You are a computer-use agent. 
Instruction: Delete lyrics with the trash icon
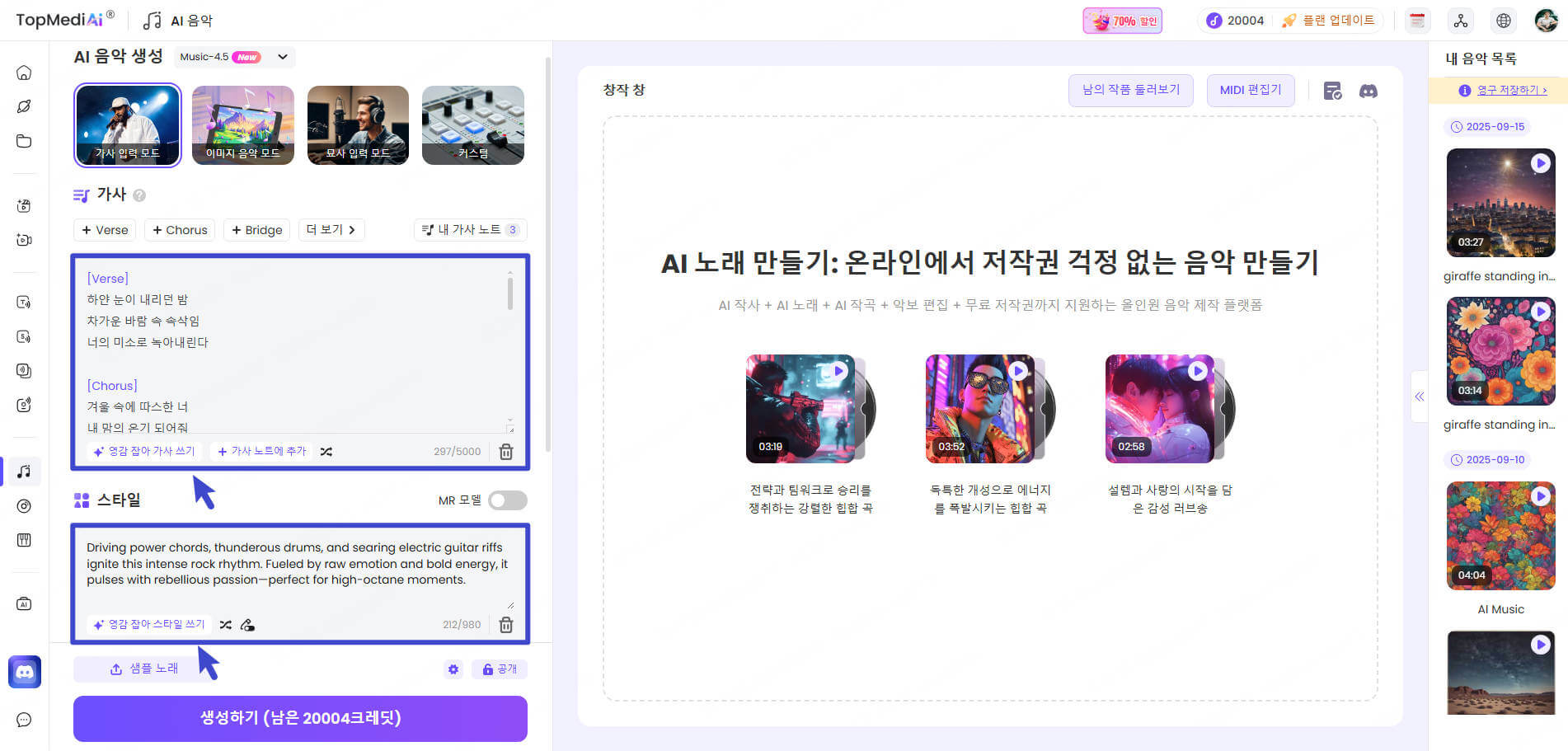[506, 452]
